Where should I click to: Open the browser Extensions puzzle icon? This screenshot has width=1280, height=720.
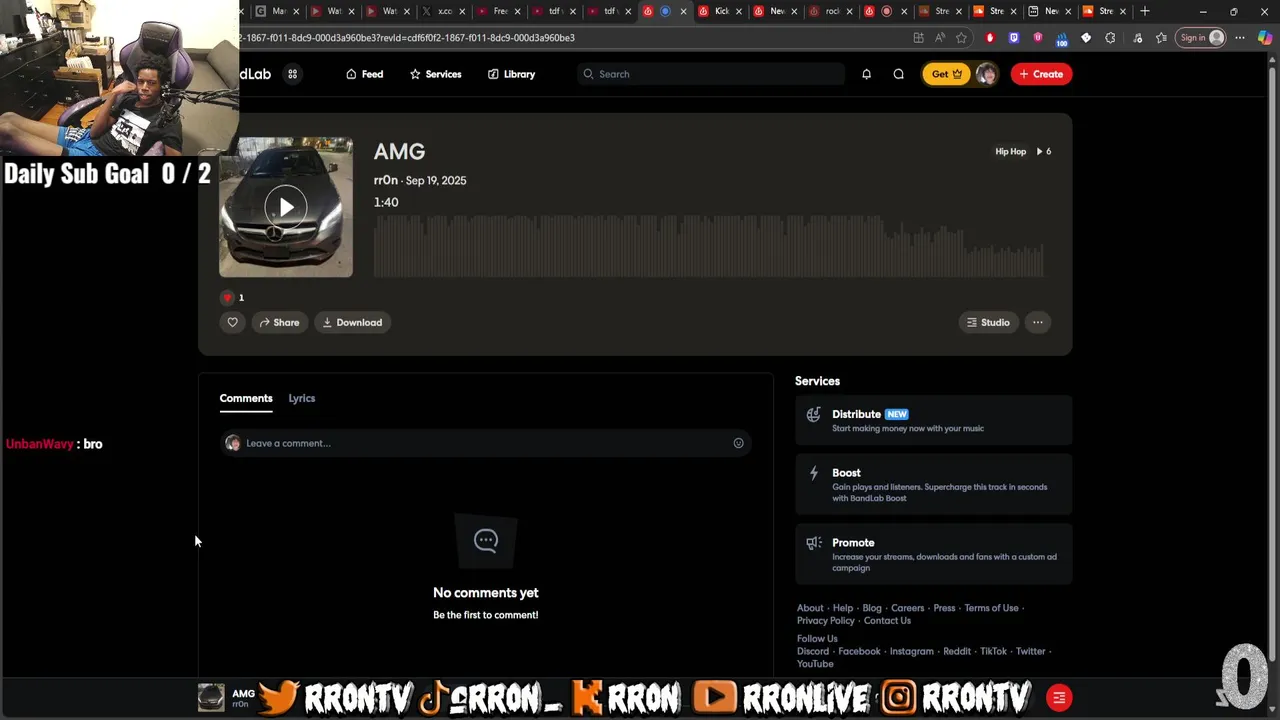coord(1110,38)
